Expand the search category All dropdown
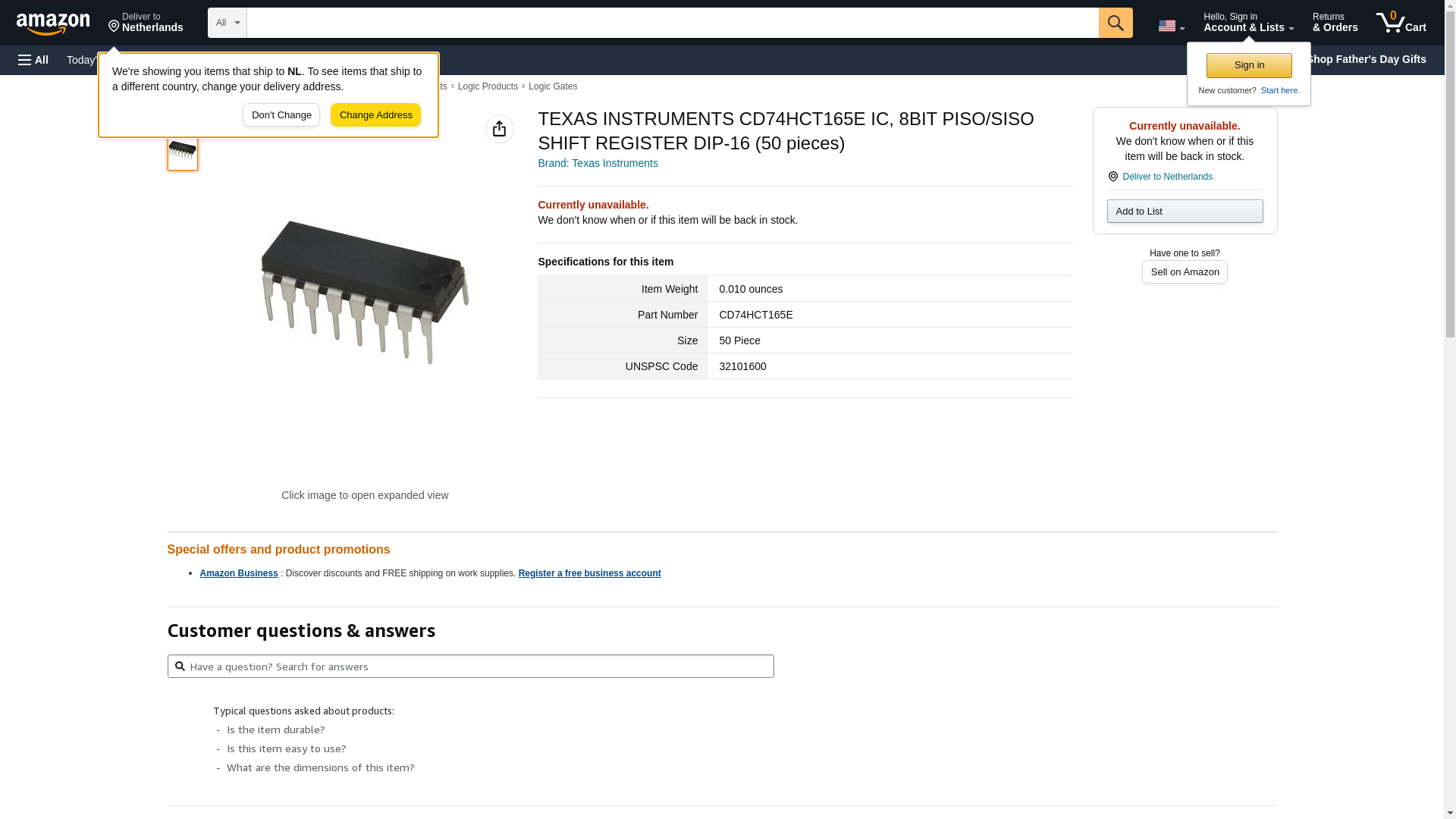Screen dimensions: 1456x819 [x=227, y=23]
